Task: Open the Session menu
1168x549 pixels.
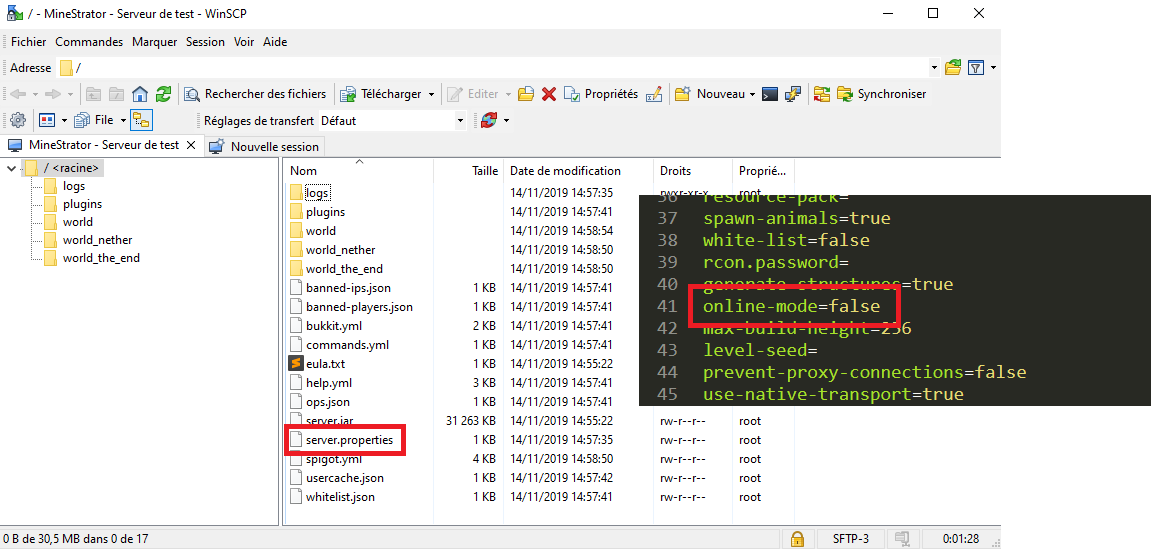Action: point(206,42)
